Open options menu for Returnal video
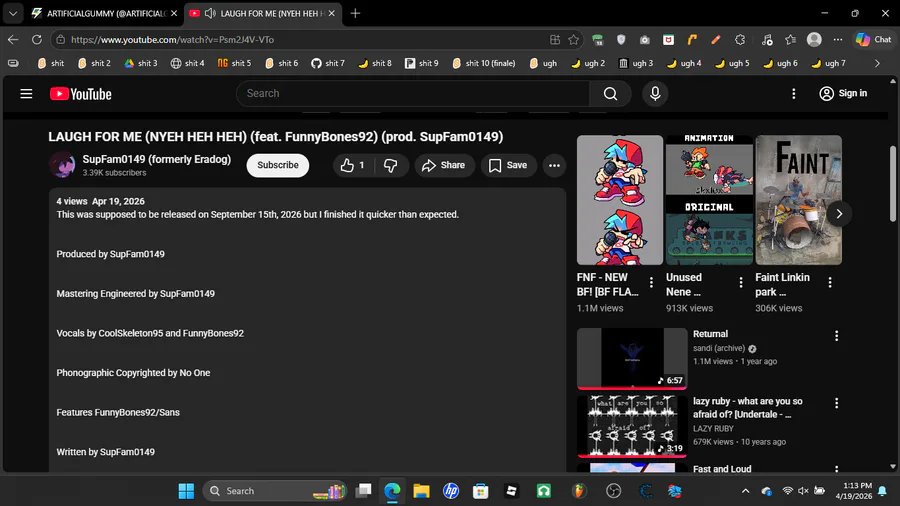This screenshot has height=506, width=900. [x=836, y=336]
